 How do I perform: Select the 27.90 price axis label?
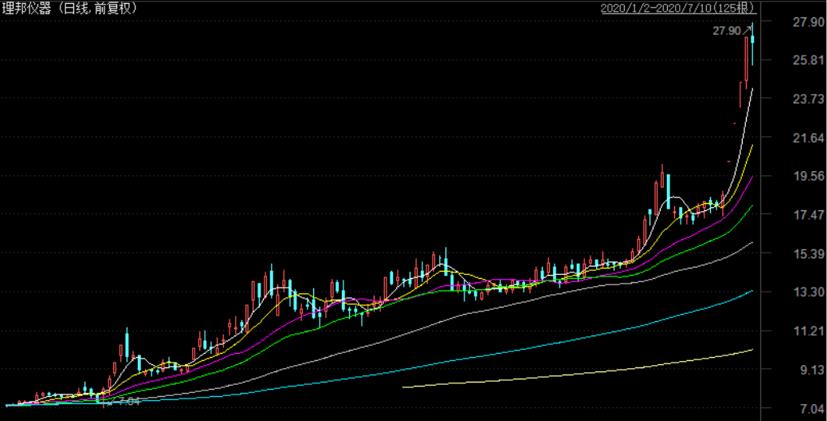[x=808, y=22]
